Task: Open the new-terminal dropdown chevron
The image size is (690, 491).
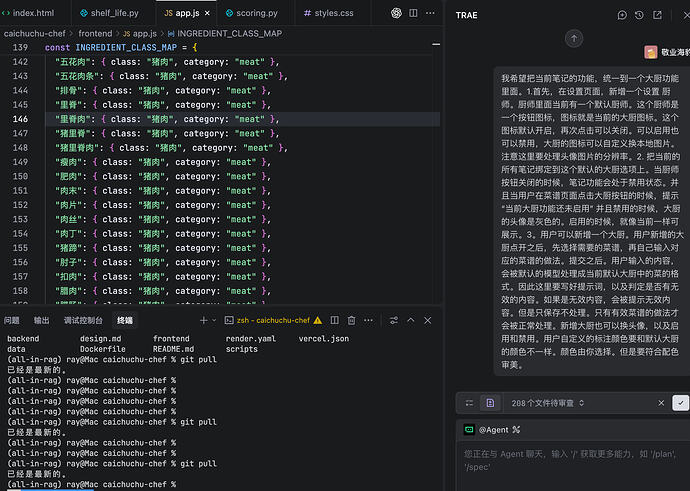Action: [214, 320]
